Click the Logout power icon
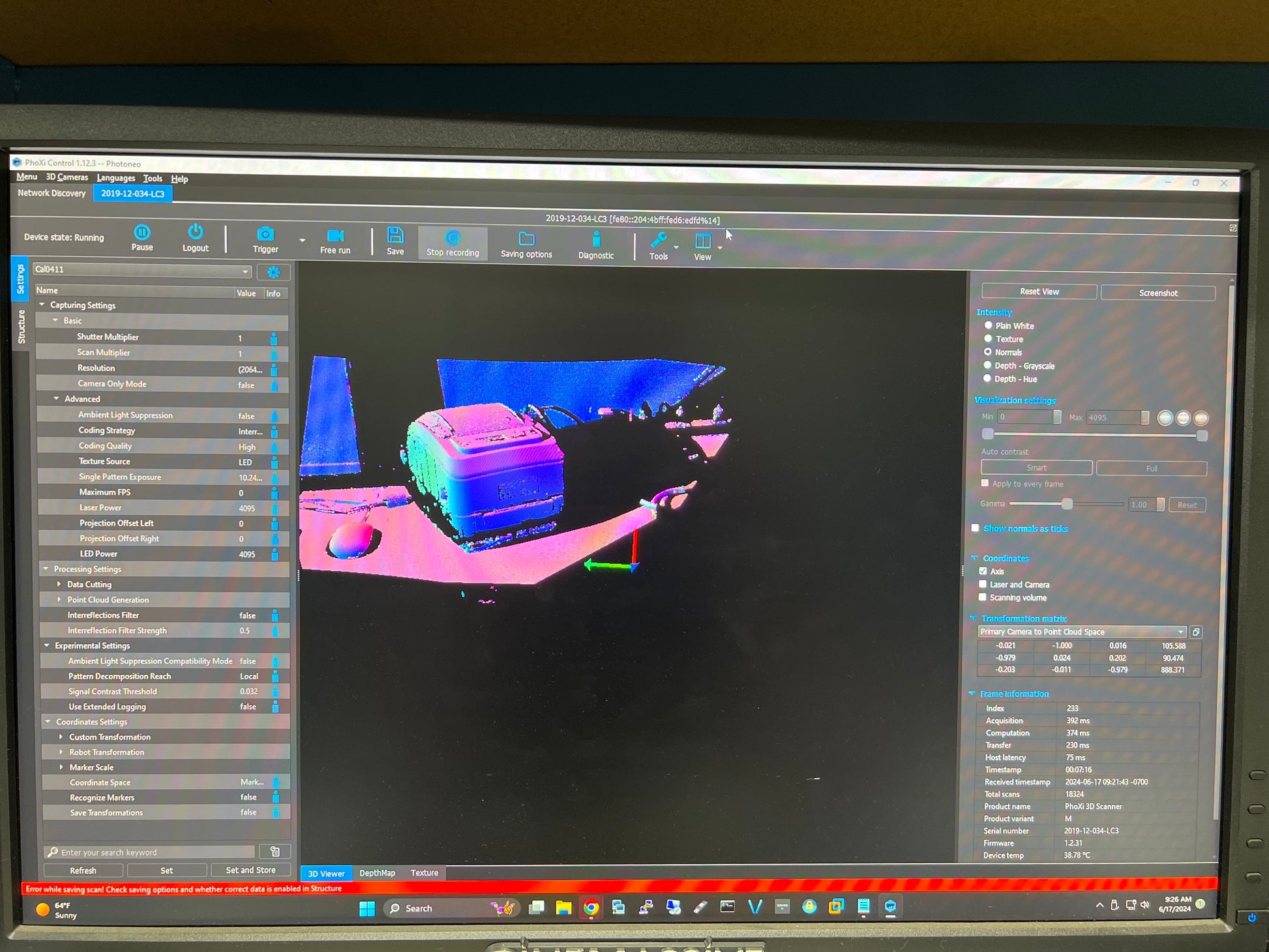Screen dimensions: 1269x952 [196, 233]
